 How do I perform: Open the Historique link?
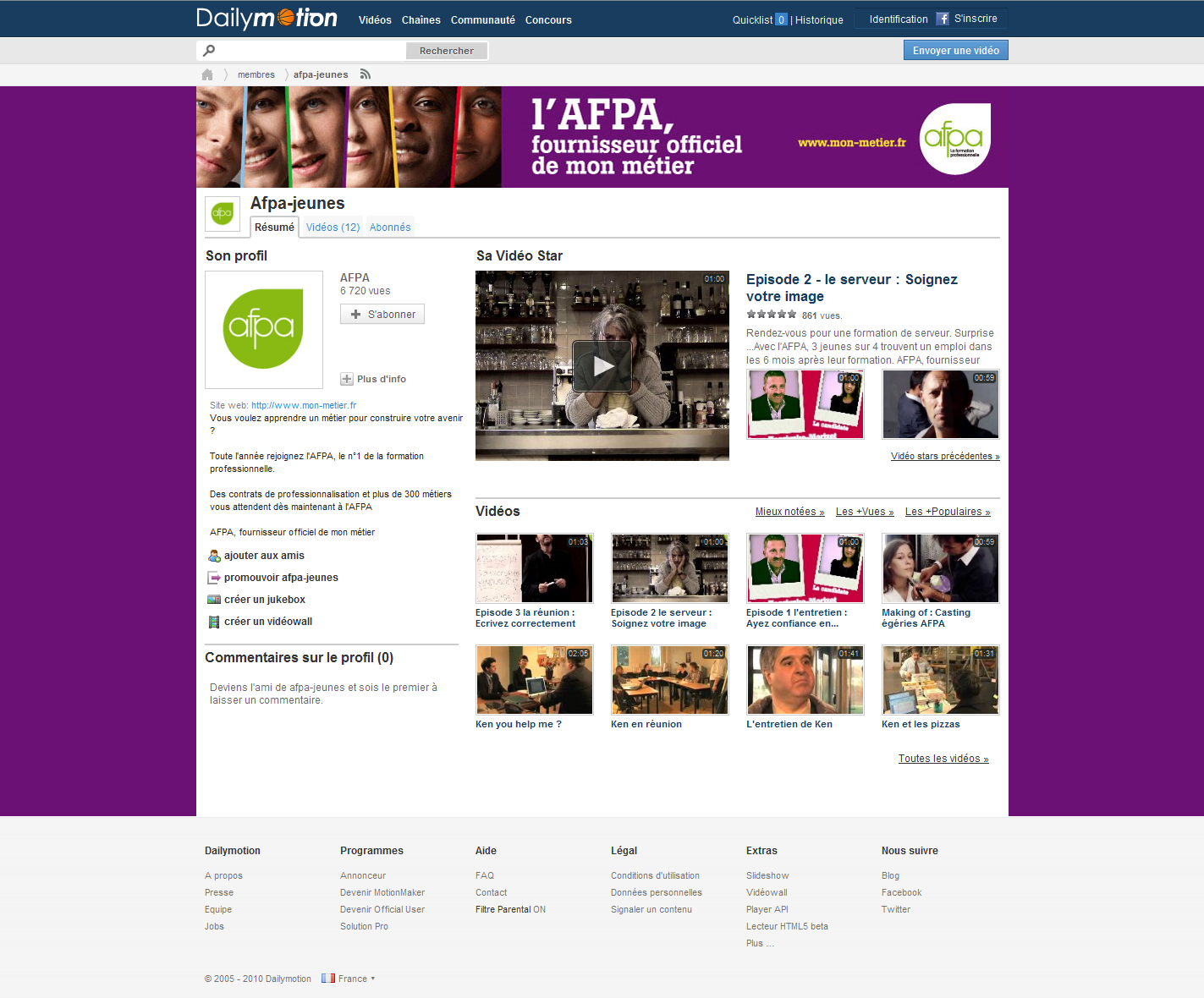(x=819, y=19)
